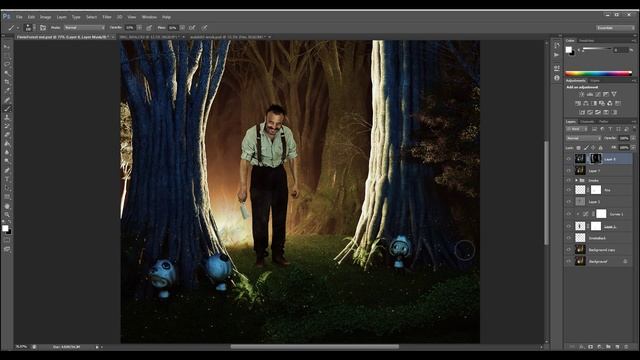Click the horizontal canvas scrollbar

click(314, 347)
